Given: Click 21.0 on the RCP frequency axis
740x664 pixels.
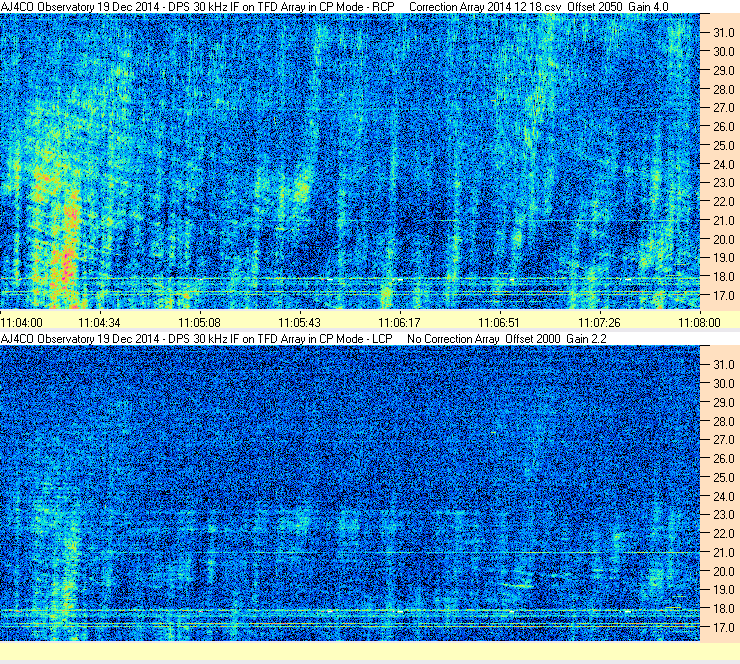Looking at the screenshot, I should 723,220.
